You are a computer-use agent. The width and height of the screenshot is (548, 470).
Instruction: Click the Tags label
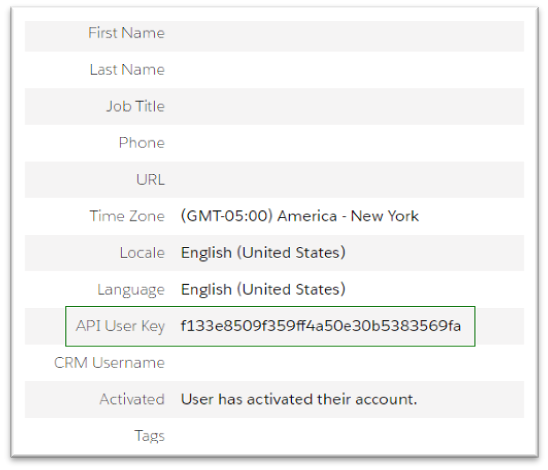point(150,436)
